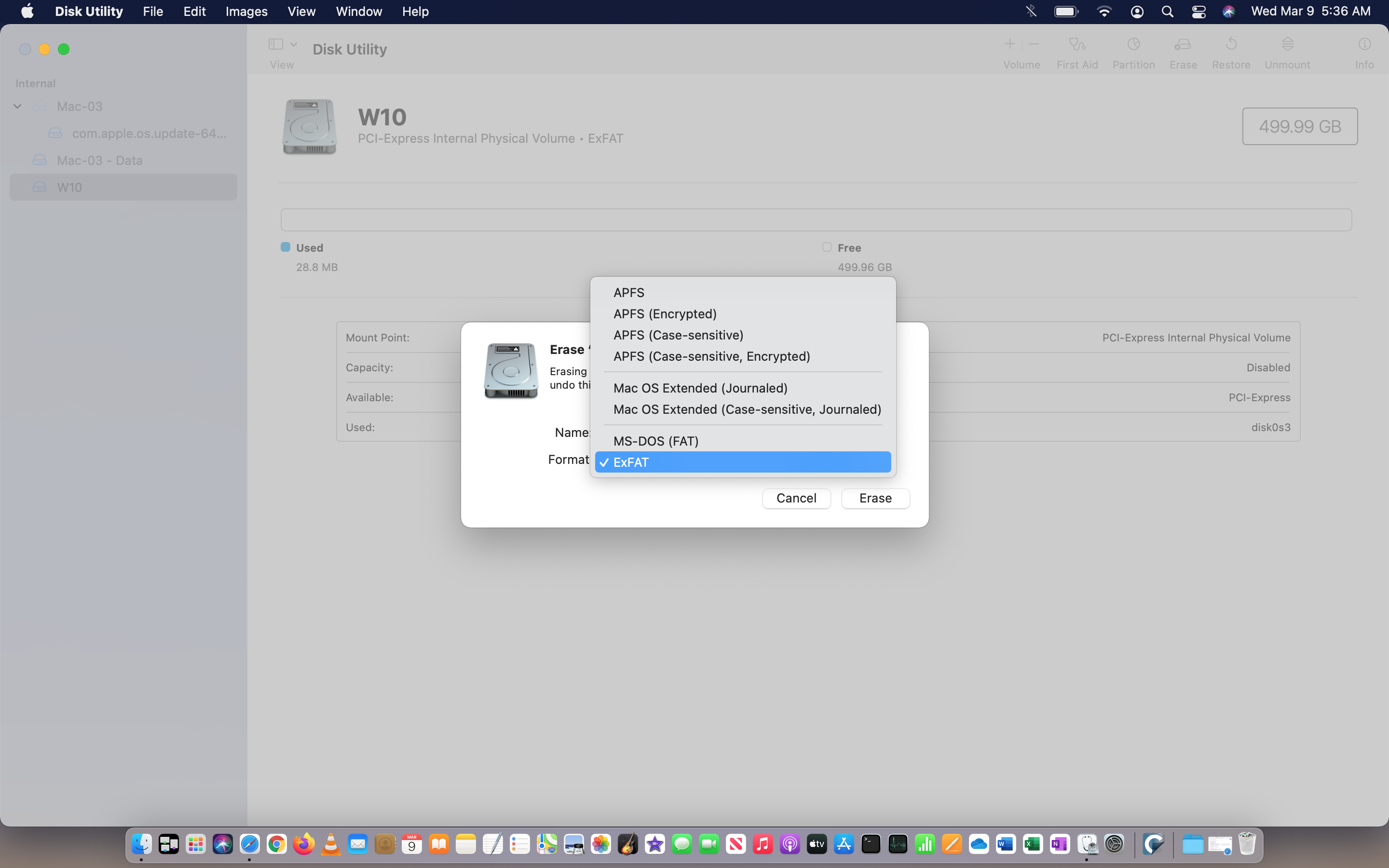
Task: Open Terminal from the Dock
Action: (870, 844)
